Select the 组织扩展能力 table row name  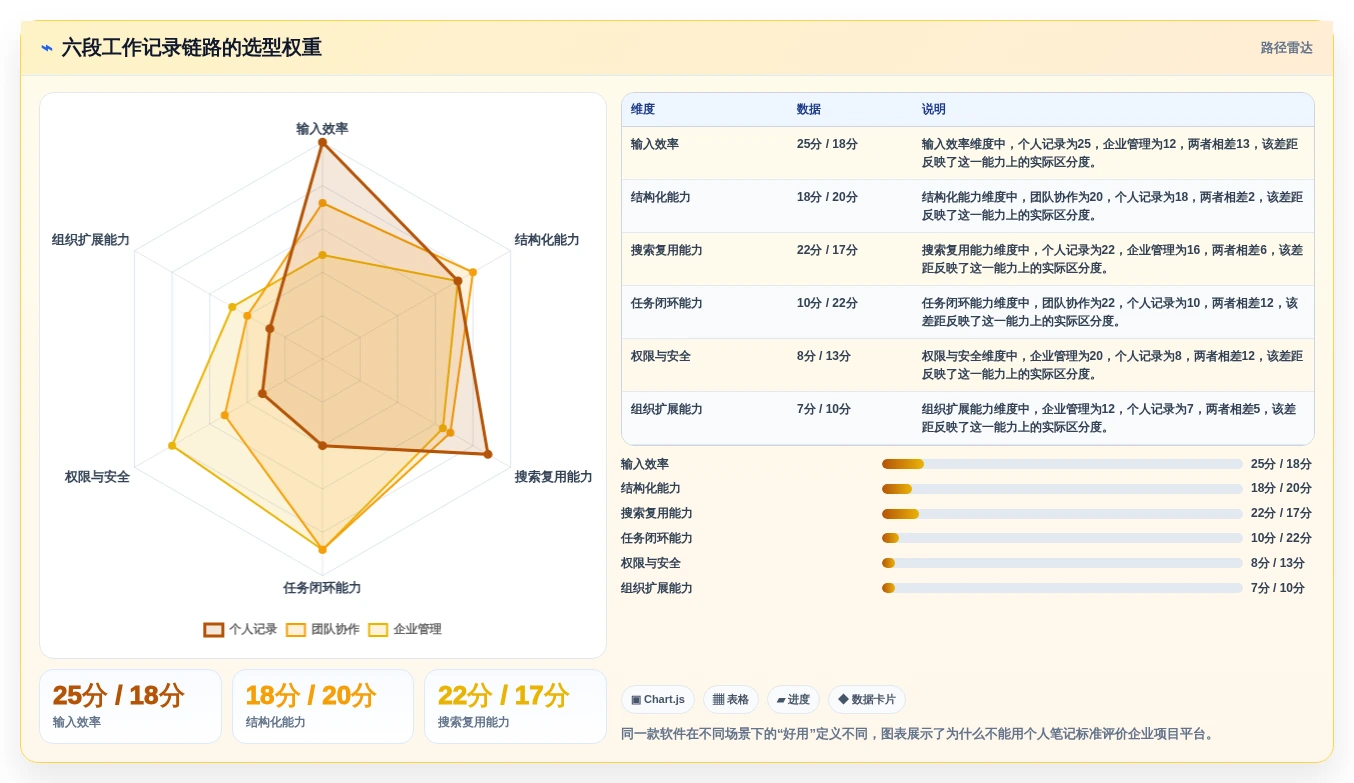click(x=667, y=409)
